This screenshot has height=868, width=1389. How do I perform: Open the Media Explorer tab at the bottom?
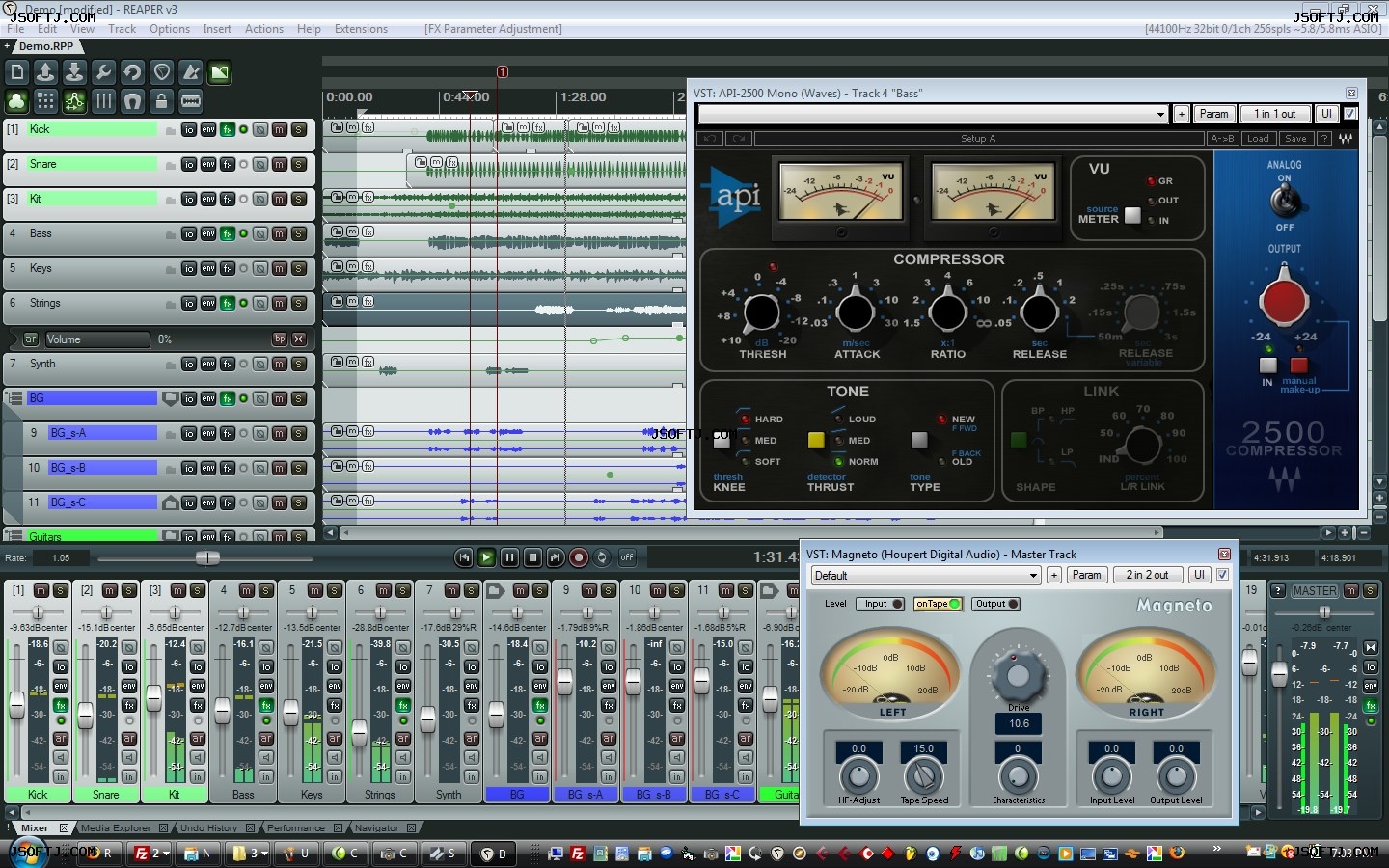coord(116,827)
